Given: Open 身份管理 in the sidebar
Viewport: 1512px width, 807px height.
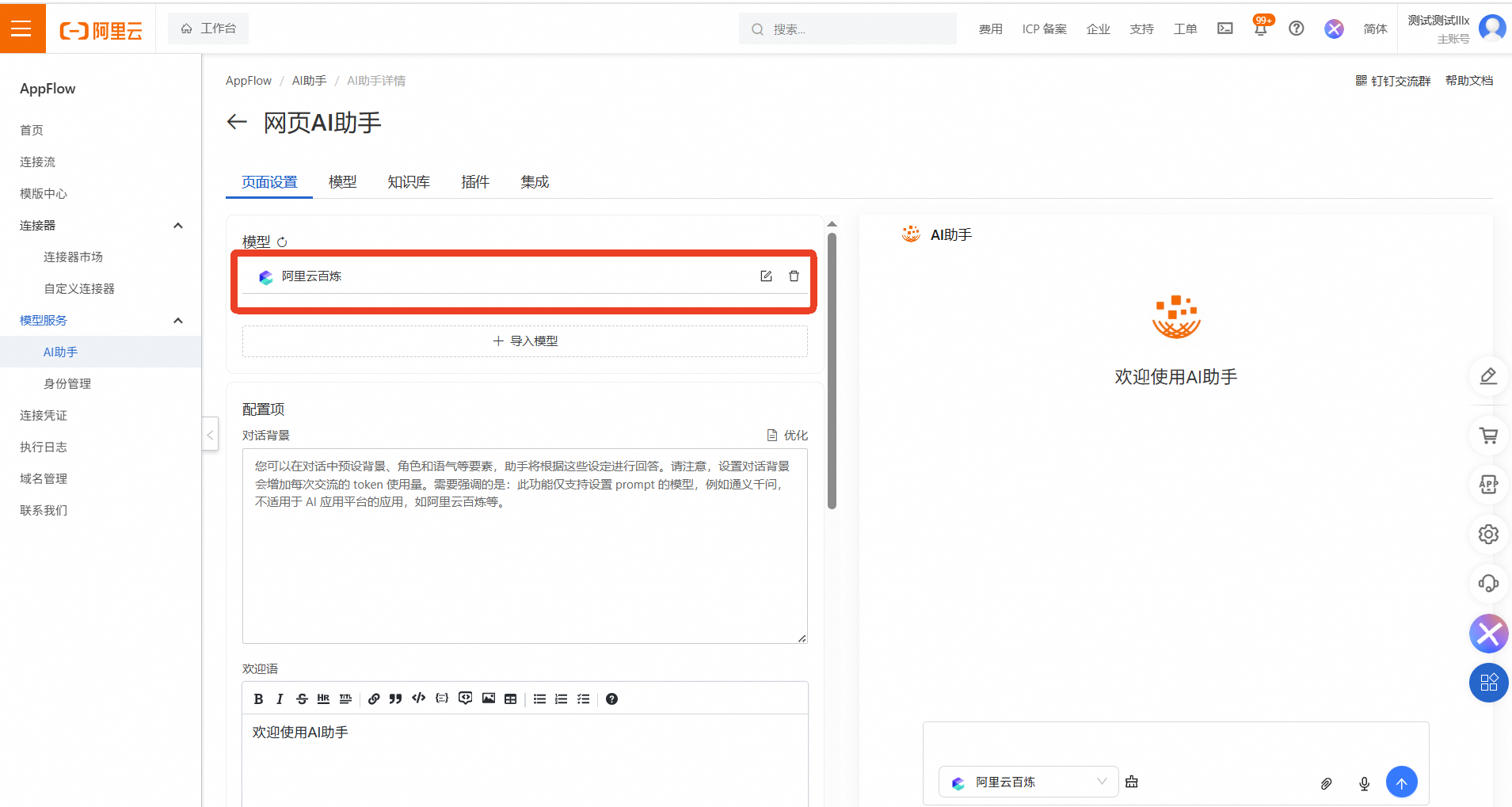Looking at the screenshot, I should point(67,384).
